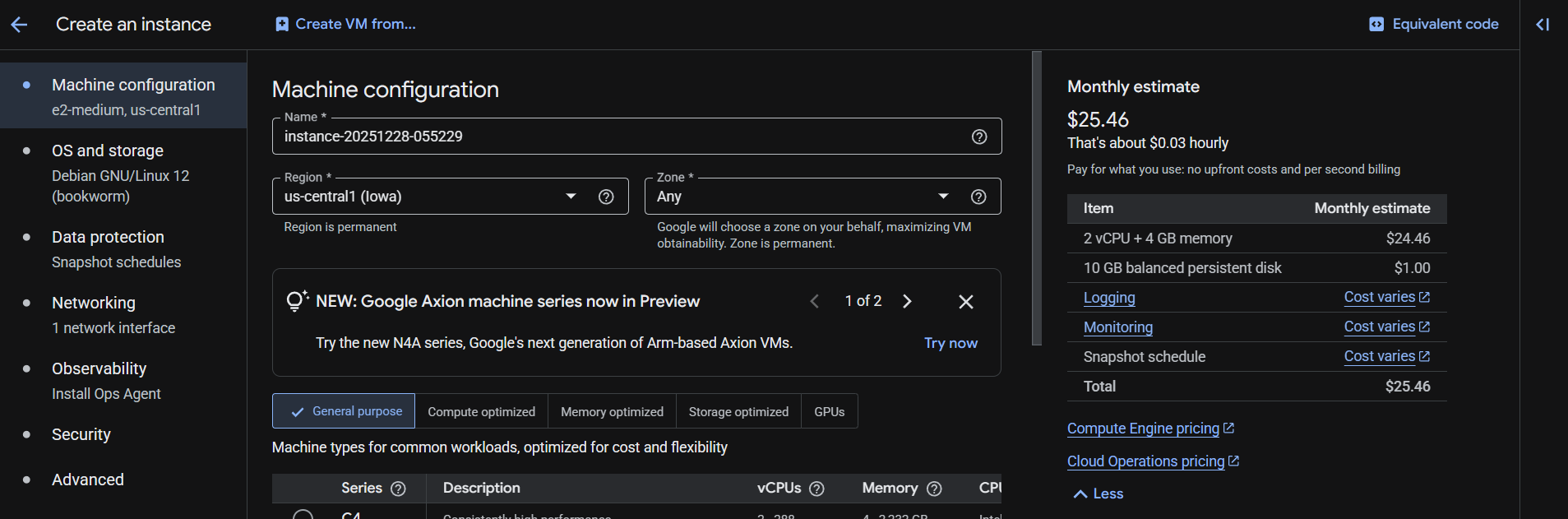Screen dimensions: 1568x519
Task: Go to next notice with right chevron
Action: click(x=907, y=301)
